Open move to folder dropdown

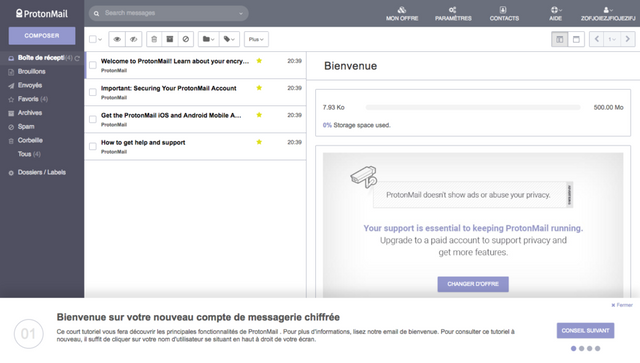pos(209,39)
